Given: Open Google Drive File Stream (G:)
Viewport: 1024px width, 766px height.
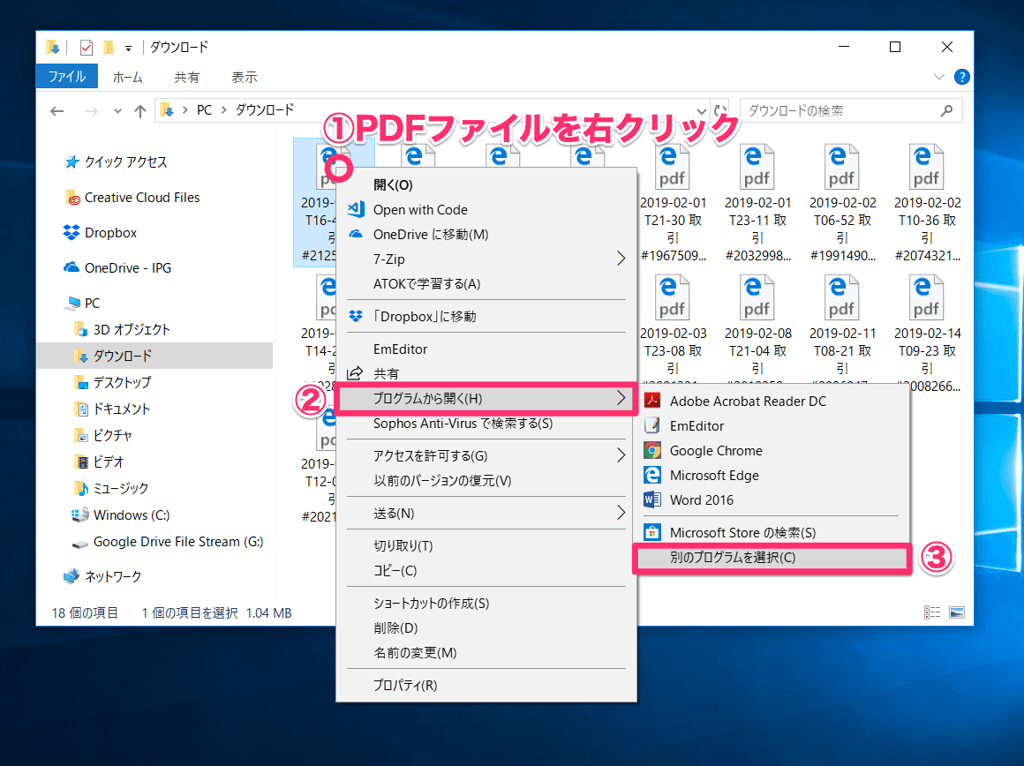Looking at the screenshot, I should click(178, 541).
